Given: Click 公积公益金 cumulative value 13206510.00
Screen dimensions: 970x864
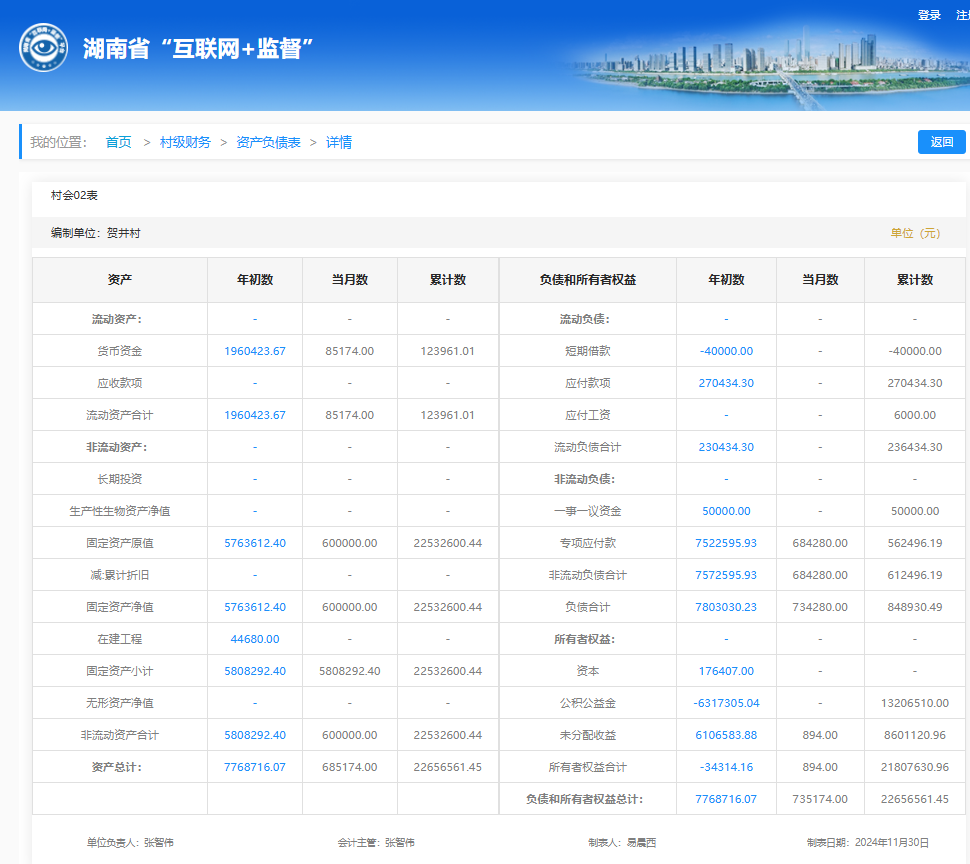Looking at the screenshot, I should tap(915, 703).
